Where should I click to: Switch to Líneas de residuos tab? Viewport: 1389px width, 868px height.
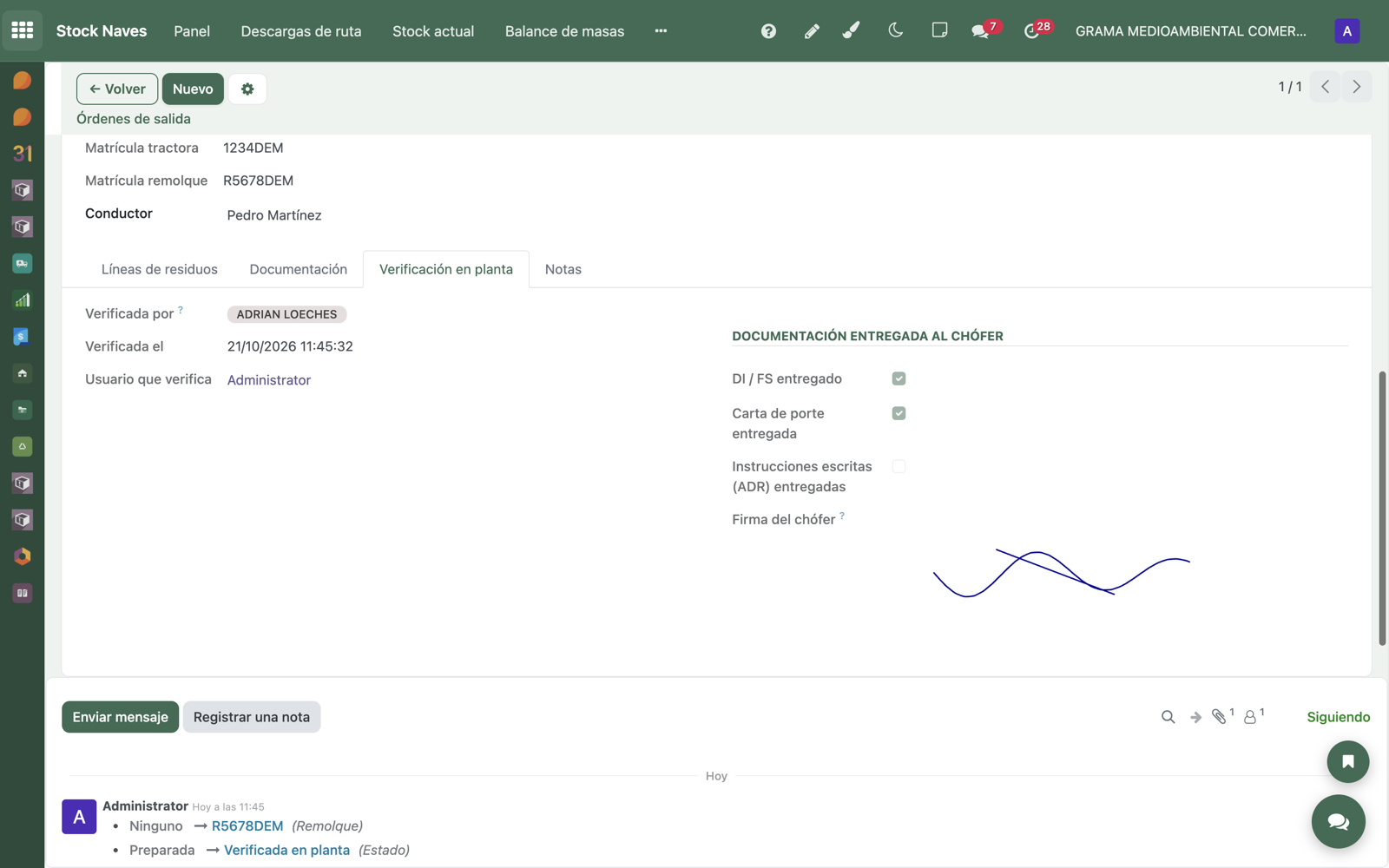pos(160,269)
